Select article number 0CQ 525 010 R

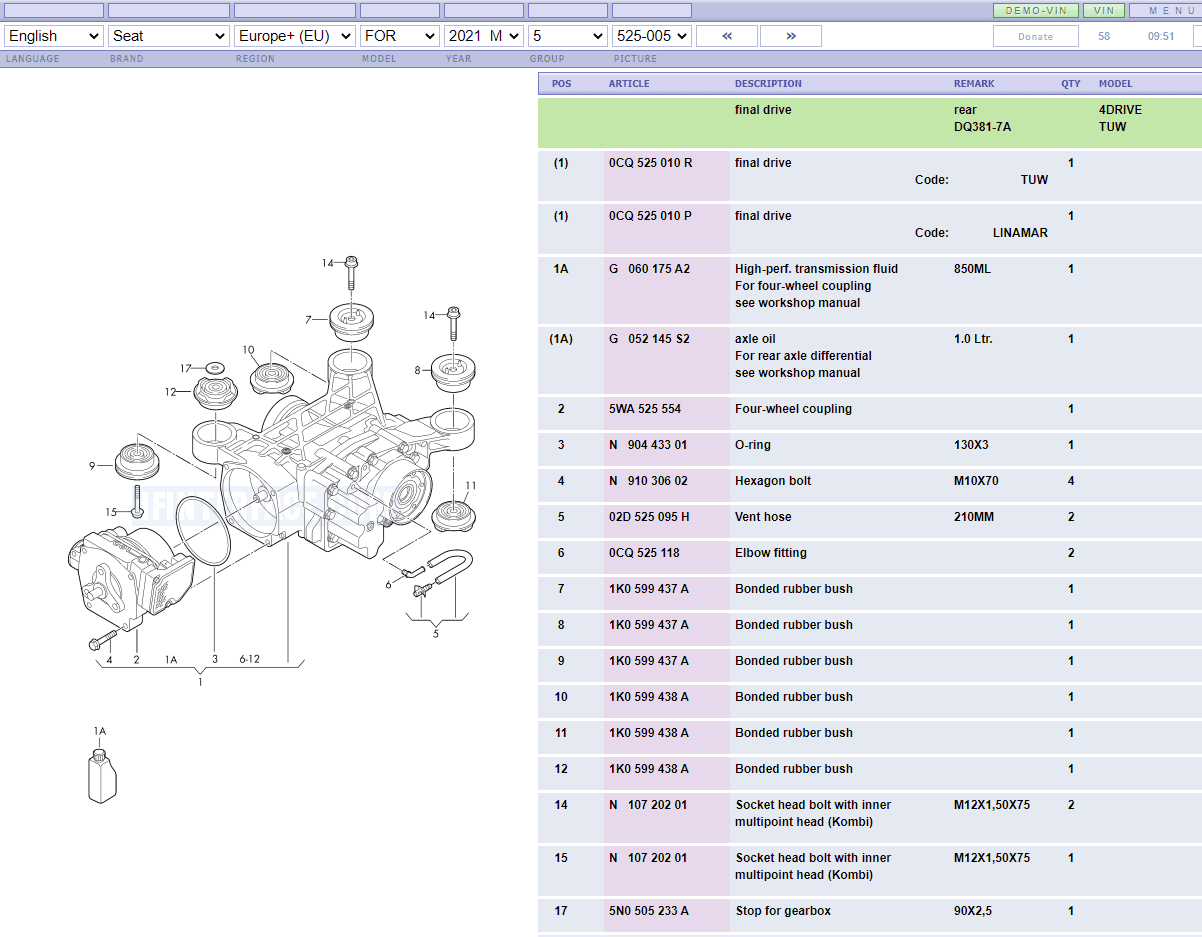(x=650, y=163)
